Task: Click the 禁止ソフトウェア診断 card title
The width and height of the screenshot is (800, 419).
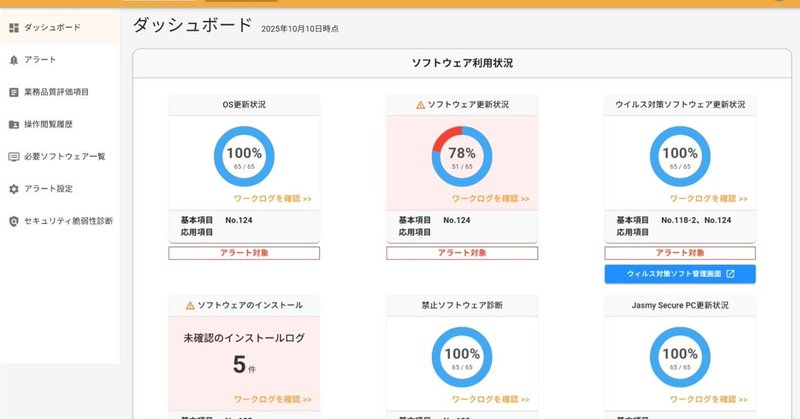Action: click(462, 305)
